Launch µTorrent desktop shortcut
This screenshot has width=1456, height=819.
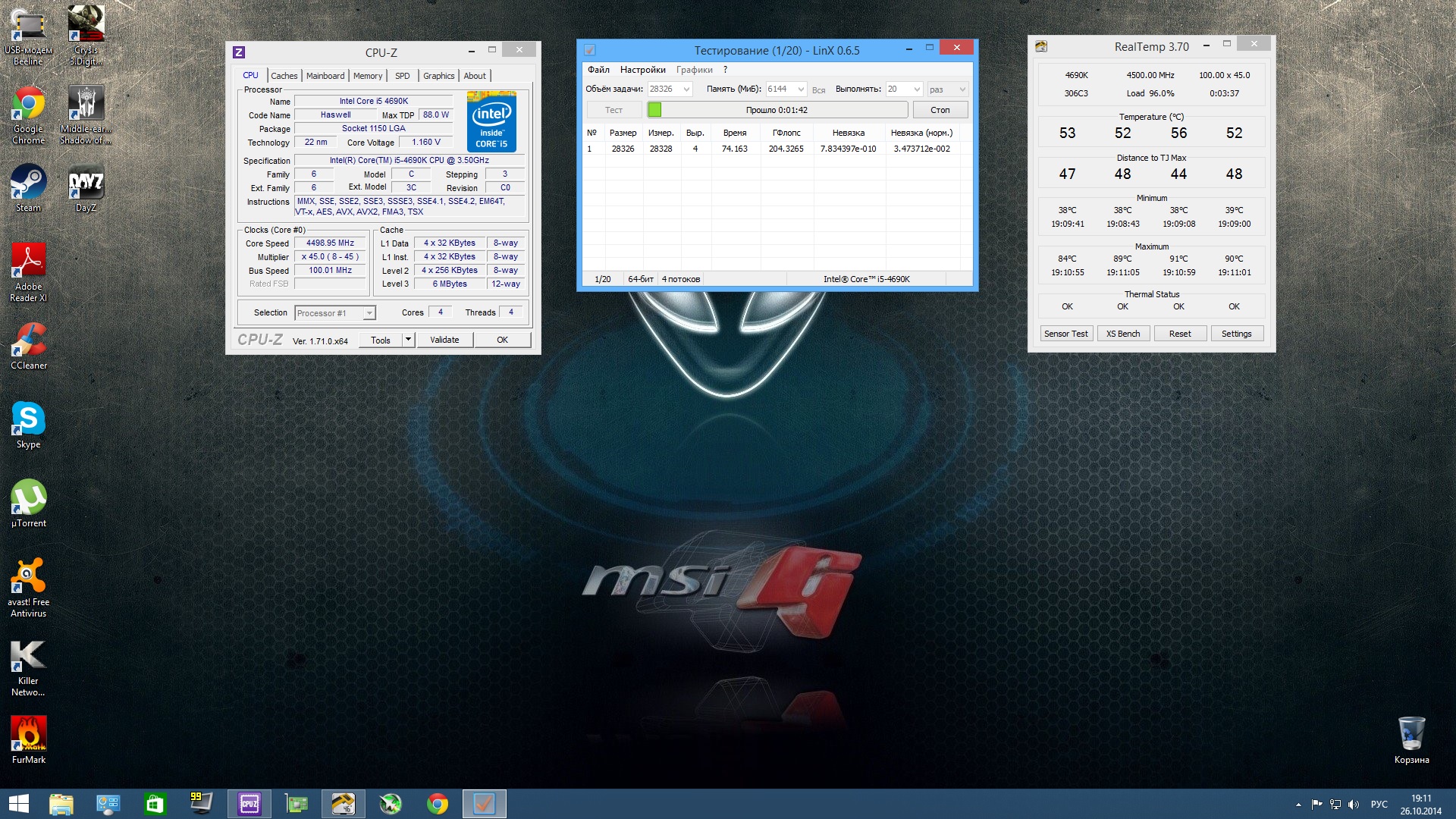29,504
